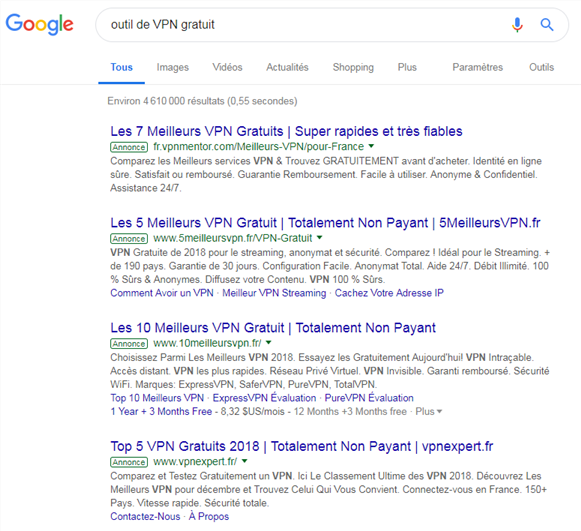Open 'Les 7 Meilleurs VPN Gratuits' result
Image resolution: width=581 pixels, height=531 pixels.
tap(286, 131)
